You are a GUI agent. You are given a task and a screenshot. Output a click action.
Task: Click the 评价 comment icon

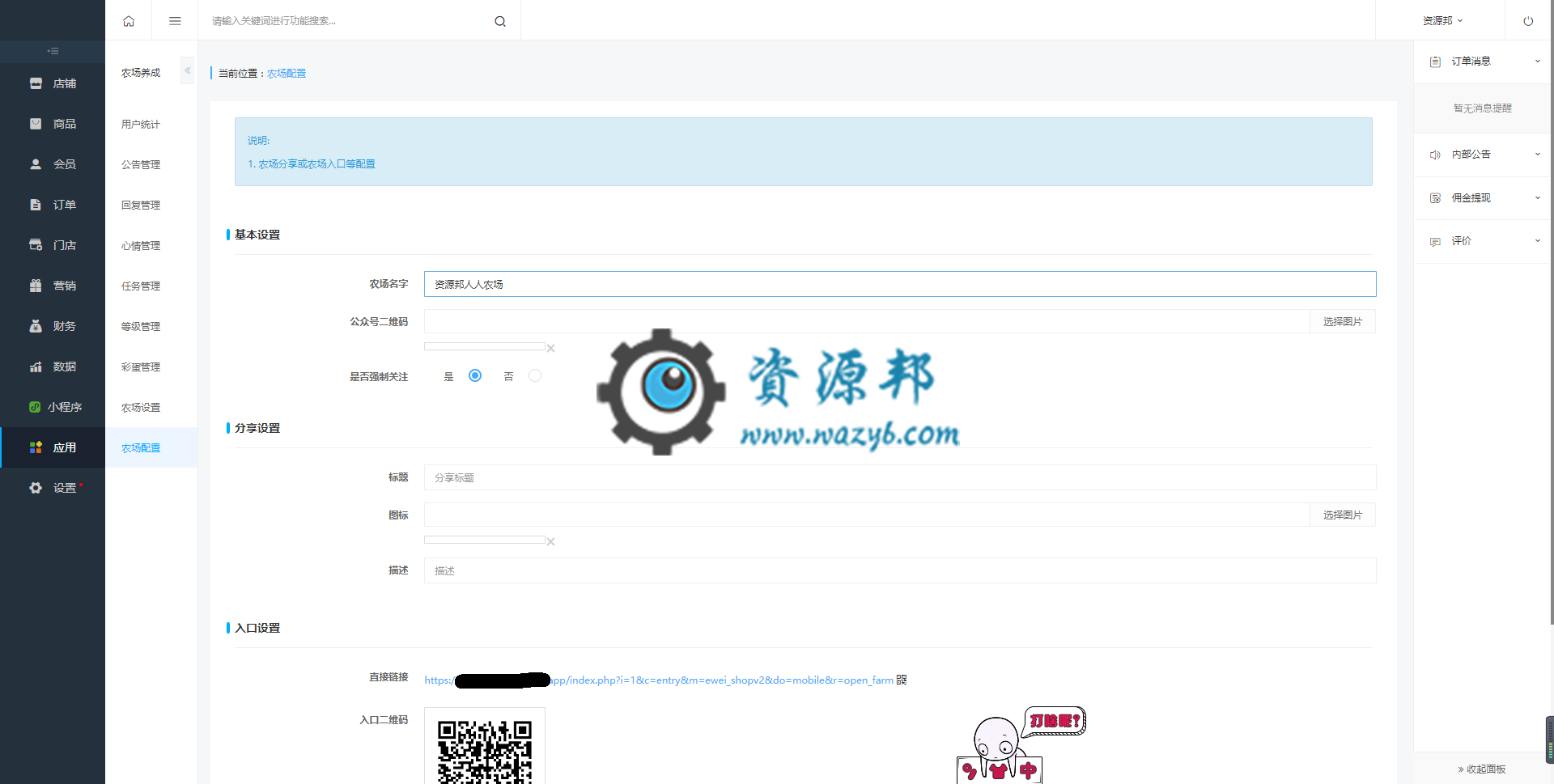[1435, 242]
